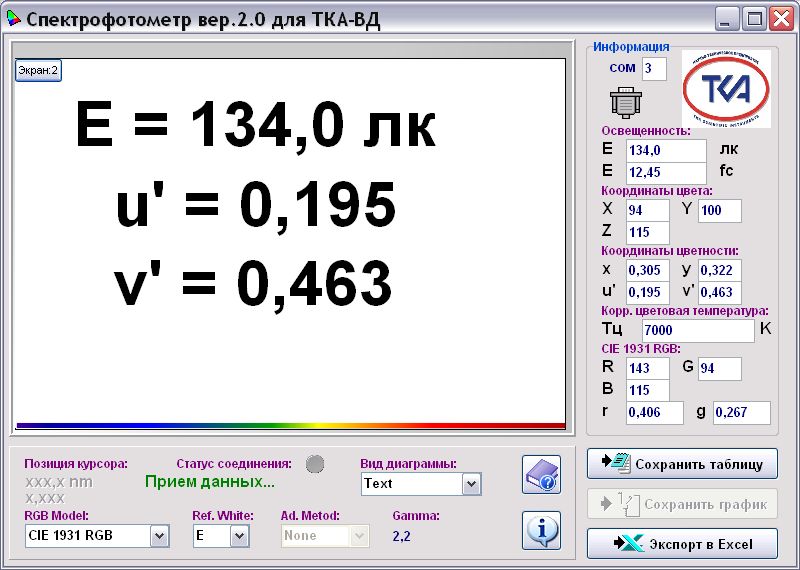Click the u' chromaticity value field
Viewport: 800px width, 570px height.
pos(647,293)
